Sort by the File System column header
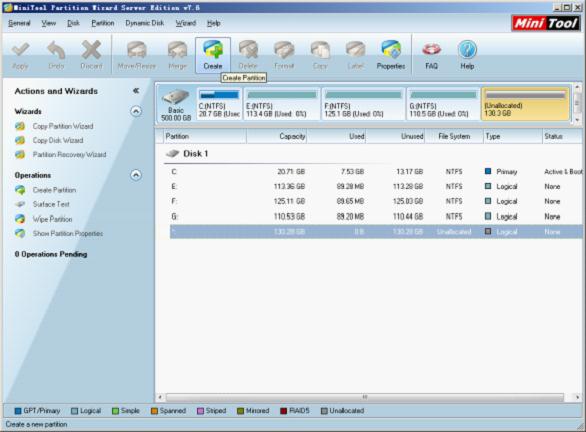 454,136
